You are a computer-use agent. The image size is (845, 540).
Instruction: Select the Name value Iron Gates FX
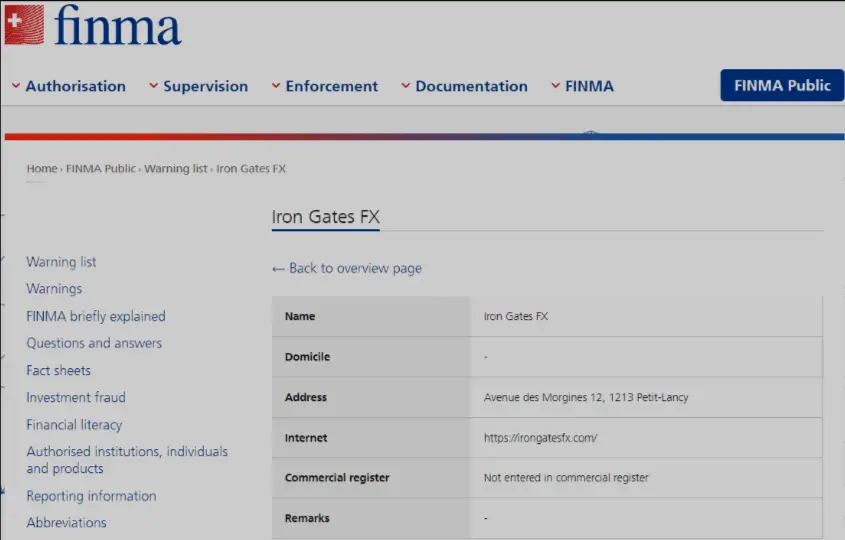point(516,316)
